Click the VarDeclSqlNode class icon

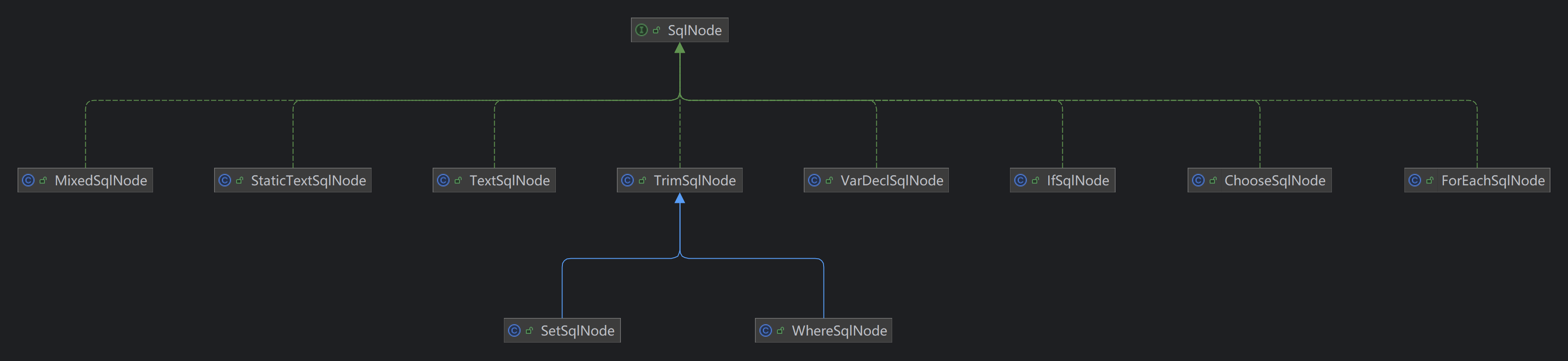coord(814,180)
